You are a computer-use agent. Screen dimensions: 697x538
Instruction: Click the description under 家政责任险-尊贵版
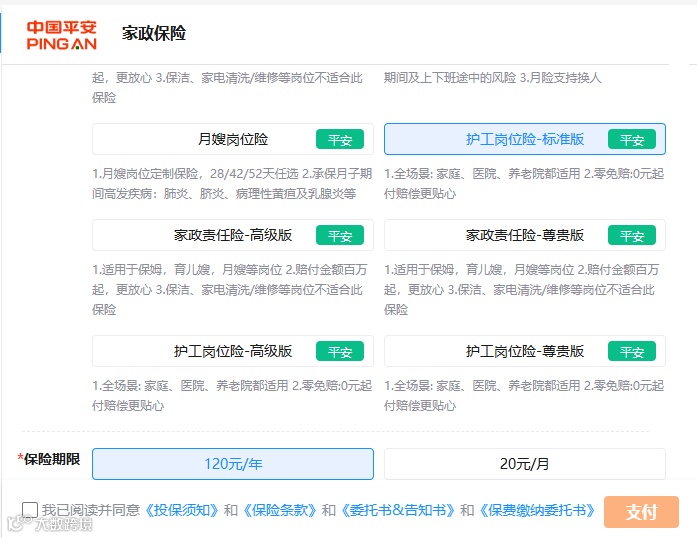pos(522,289)
